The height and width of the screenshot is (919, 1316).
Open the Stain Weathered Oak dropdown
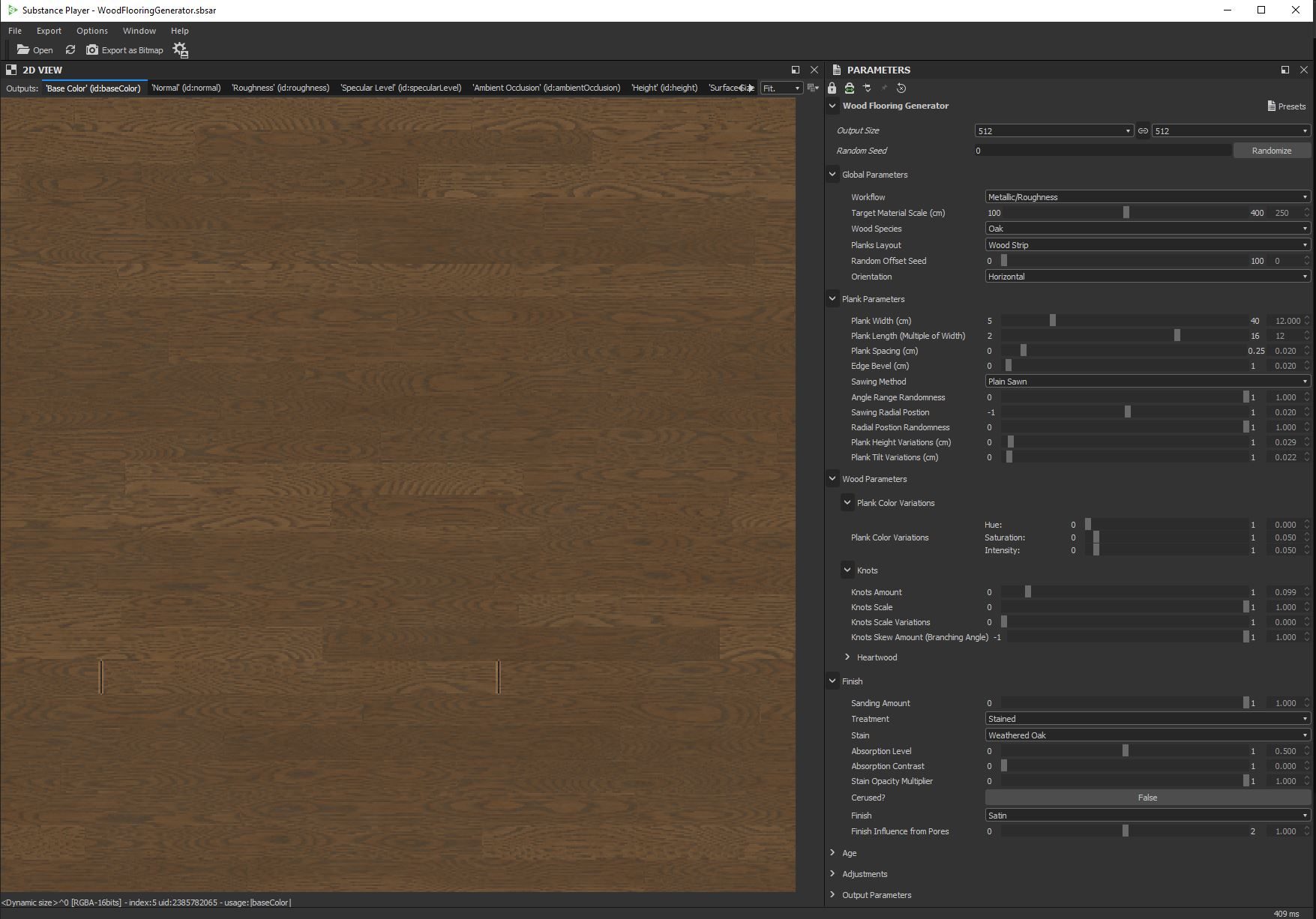[x=1147, y=735]
